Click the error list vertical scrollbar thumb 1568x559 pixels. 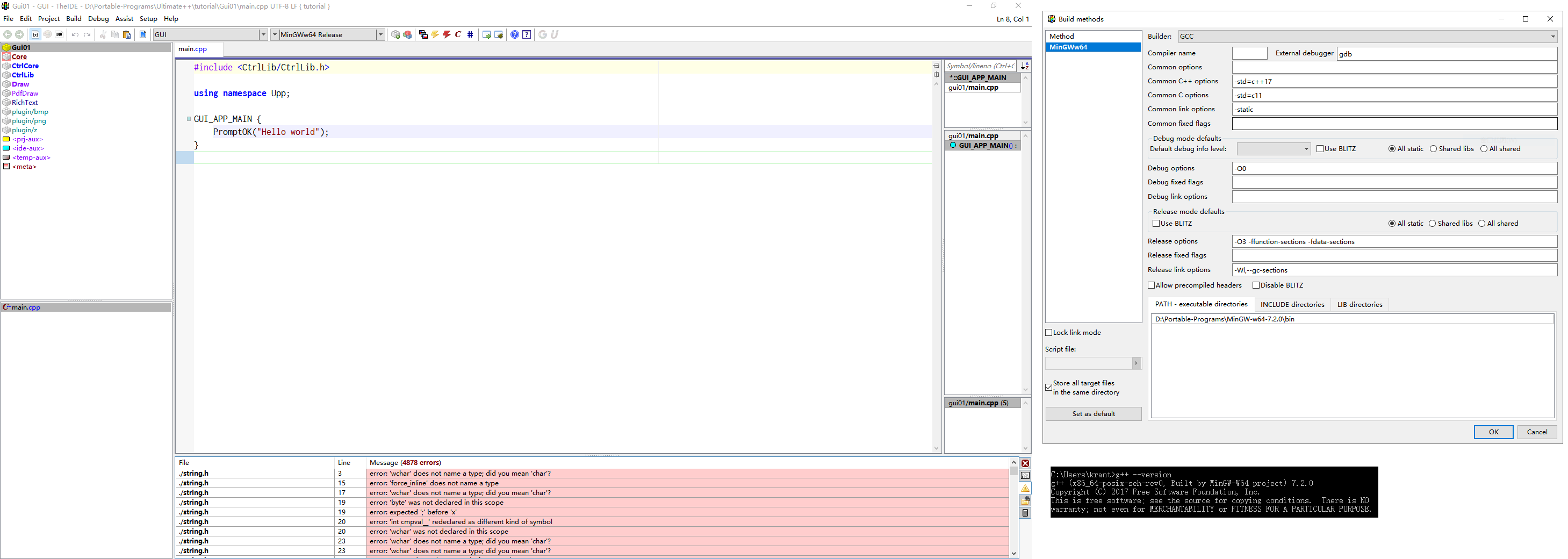pyautogui.click(x=1013, y=471)
